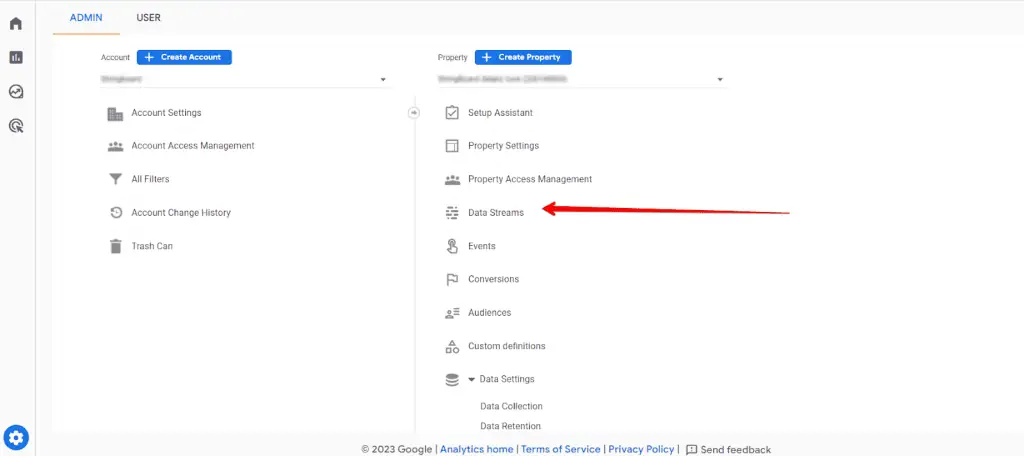1024x456 pixels.
Task: Open Account Settings
Action: pyautogui.click(x=166, y=113)
